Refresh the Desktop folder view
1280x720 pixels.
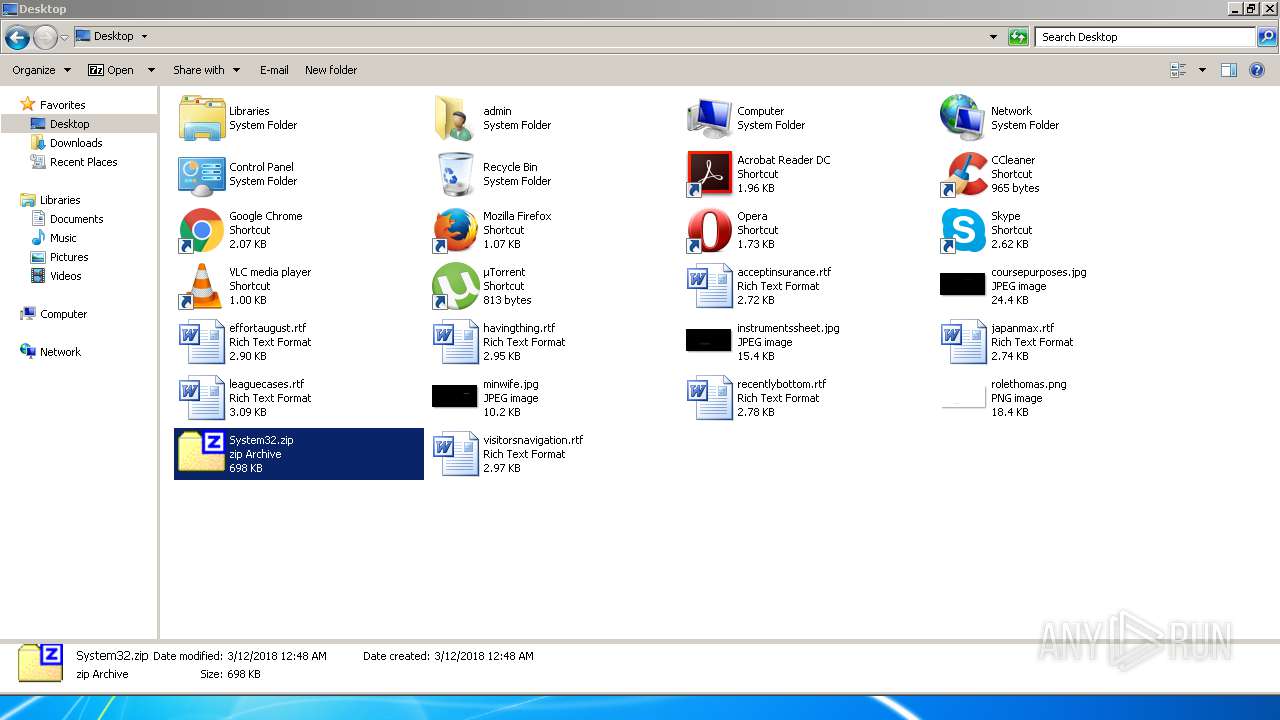point(1018,37)
